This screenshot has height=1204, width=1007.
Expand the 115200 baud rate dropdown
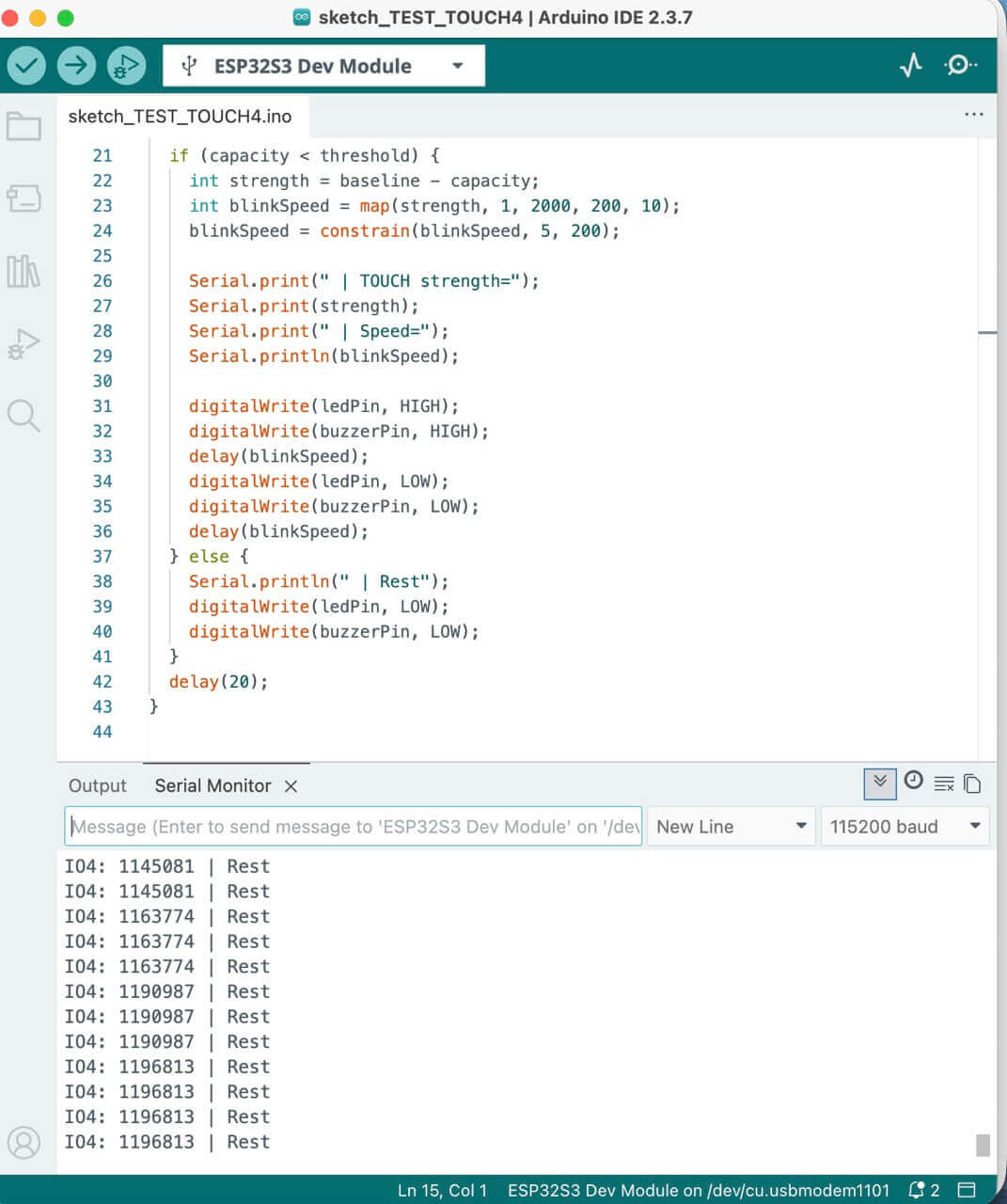905,827
